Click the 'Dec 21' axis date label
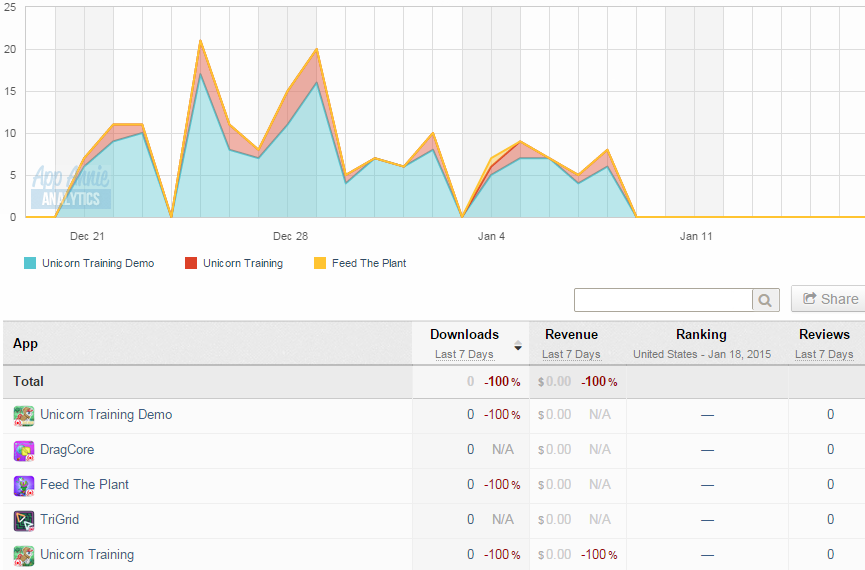865x570 pixels. tap(87, 236)
